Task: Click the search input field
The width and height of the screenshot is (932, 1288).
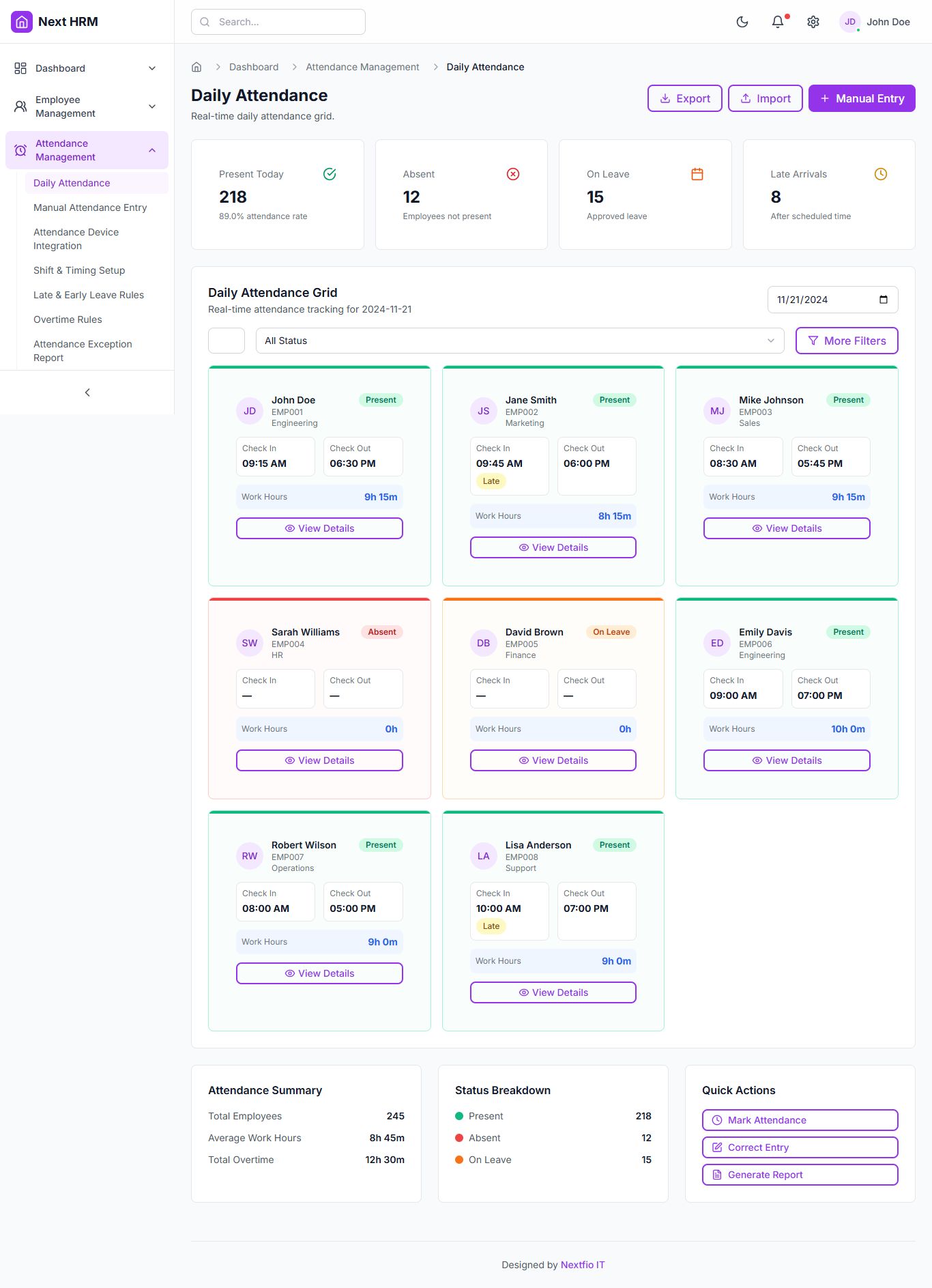Action: (x=278, y=22)
